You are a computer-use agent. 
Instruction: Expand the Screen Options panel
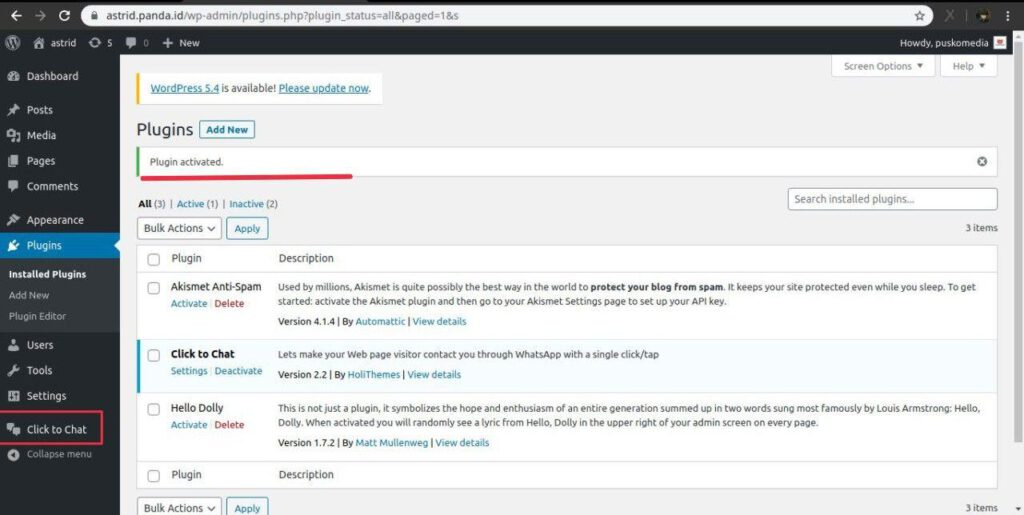coord(883,67)
